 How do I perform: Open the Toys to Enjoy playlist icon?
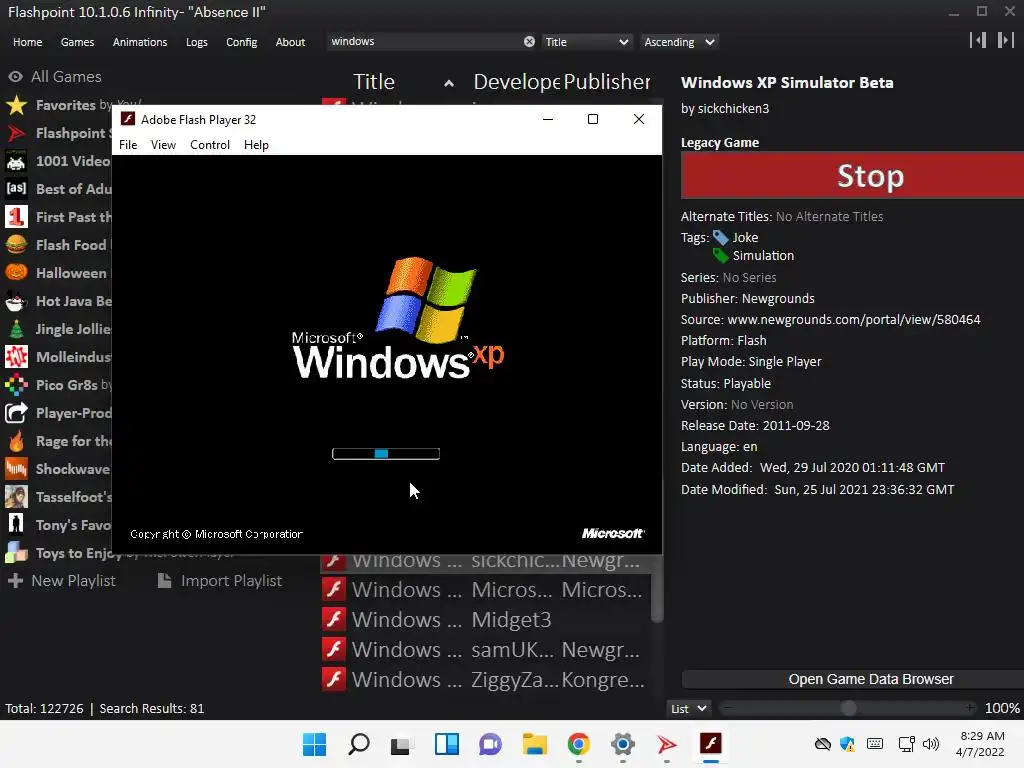(16, 553)
